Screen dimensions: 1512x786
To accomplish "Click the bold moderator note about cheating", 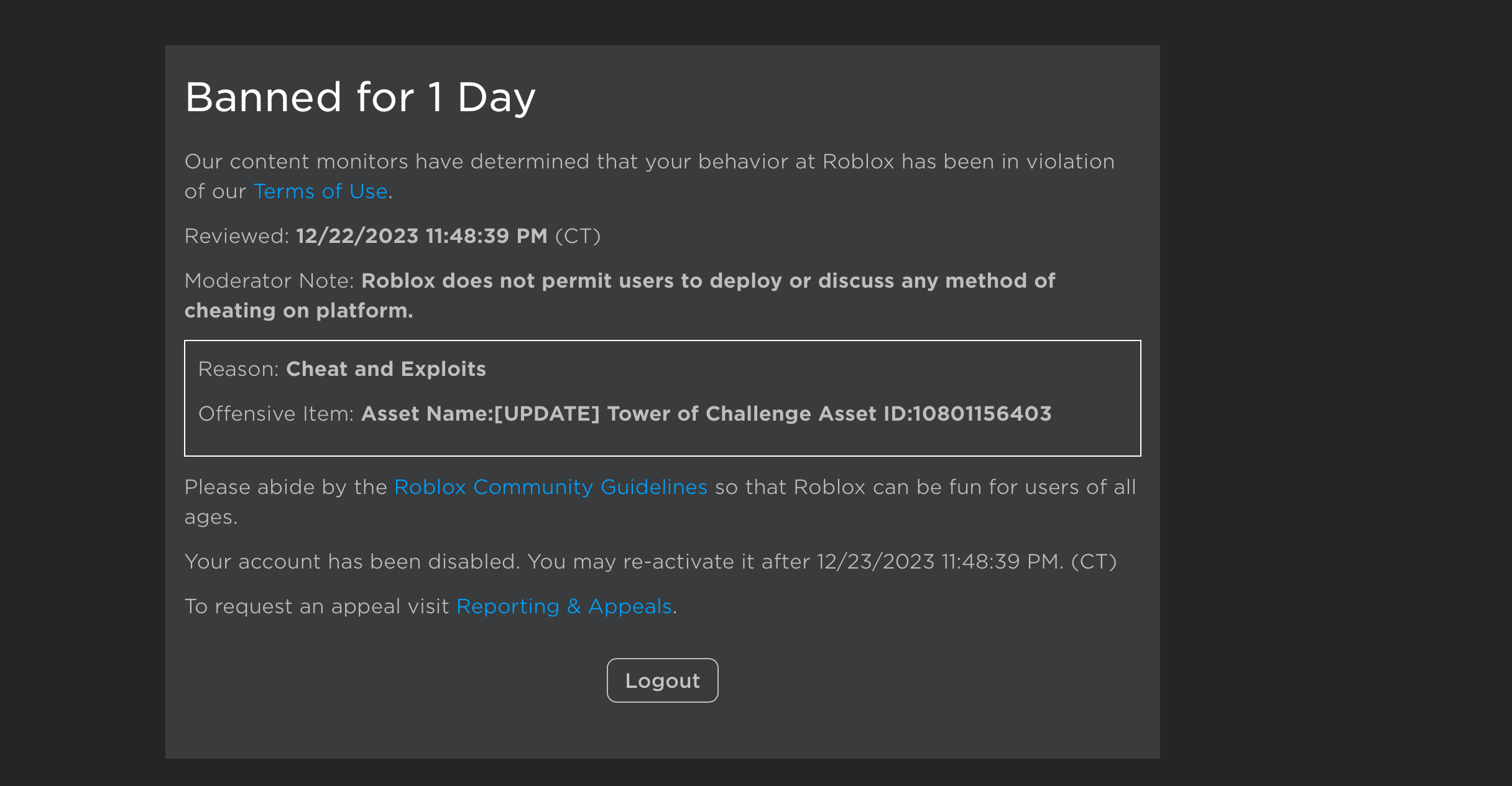I will click(x=708, y=281).
